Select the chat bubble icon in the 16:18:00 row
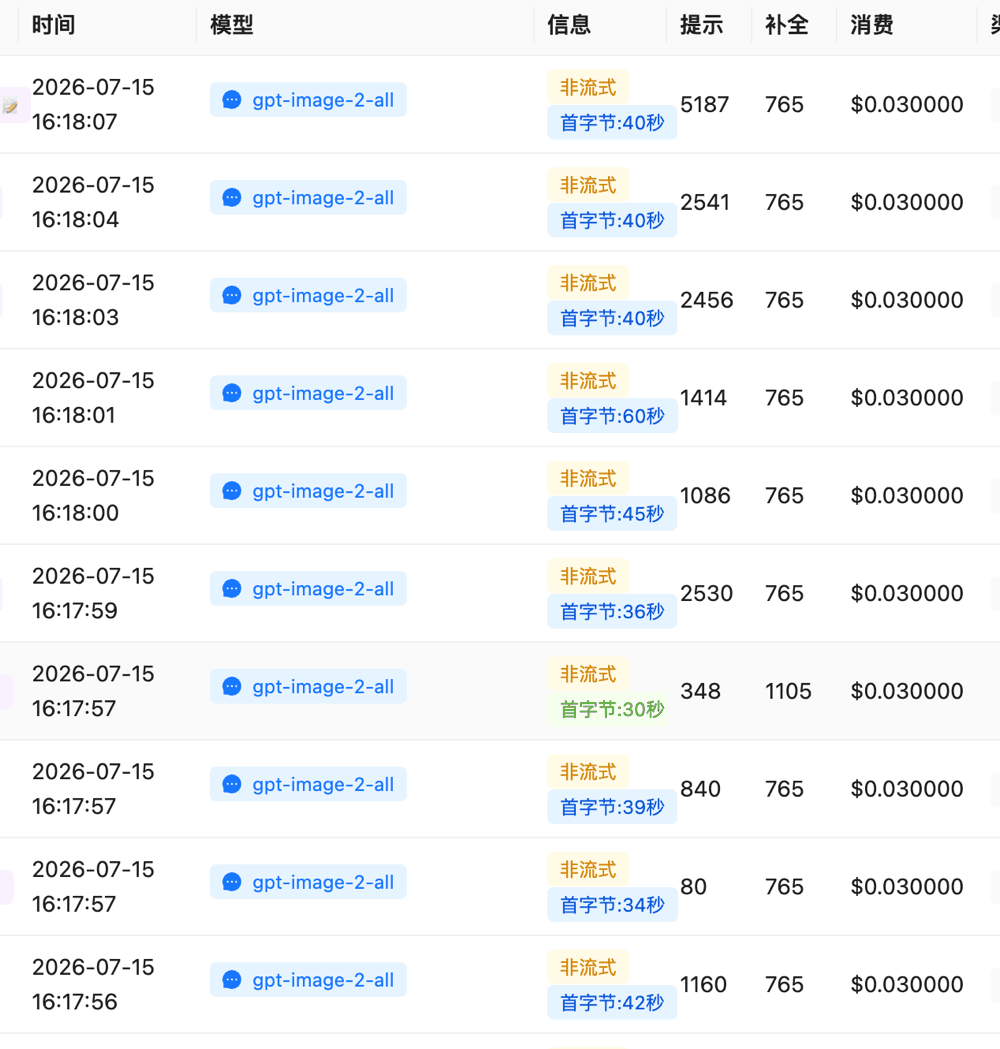The width and height of the screenshot is (1000, 1049). pos(231,491)
